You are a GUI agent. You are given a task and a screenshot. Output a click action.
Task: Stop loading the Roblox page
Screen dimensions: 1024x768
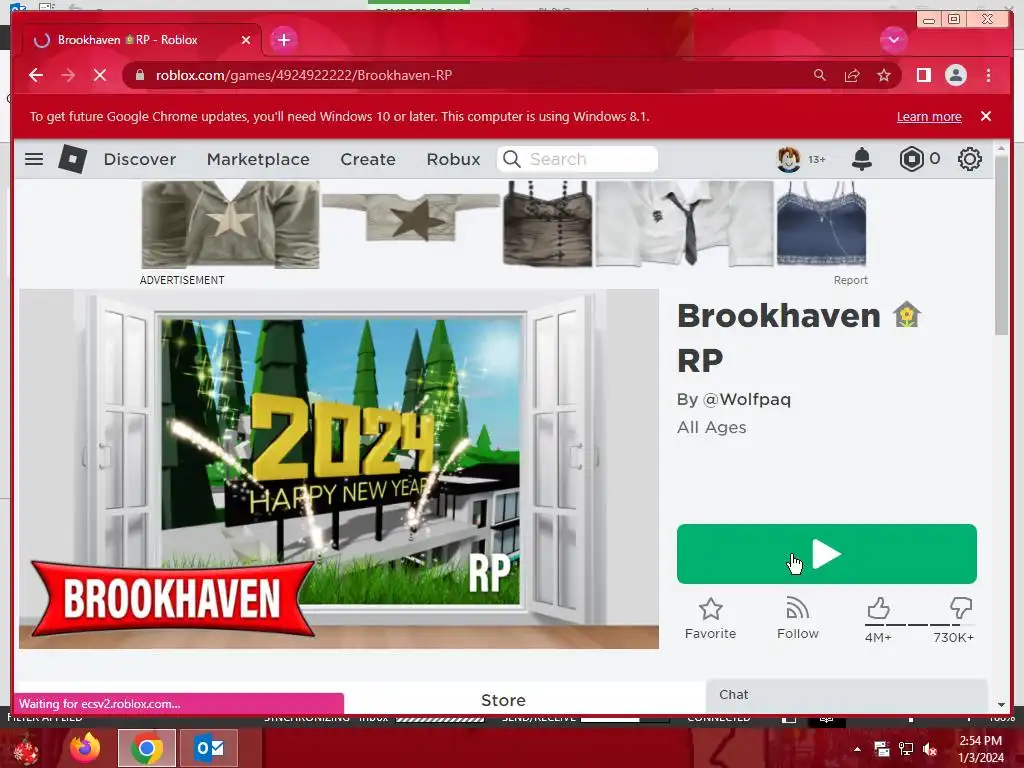(x=100, y=75)
